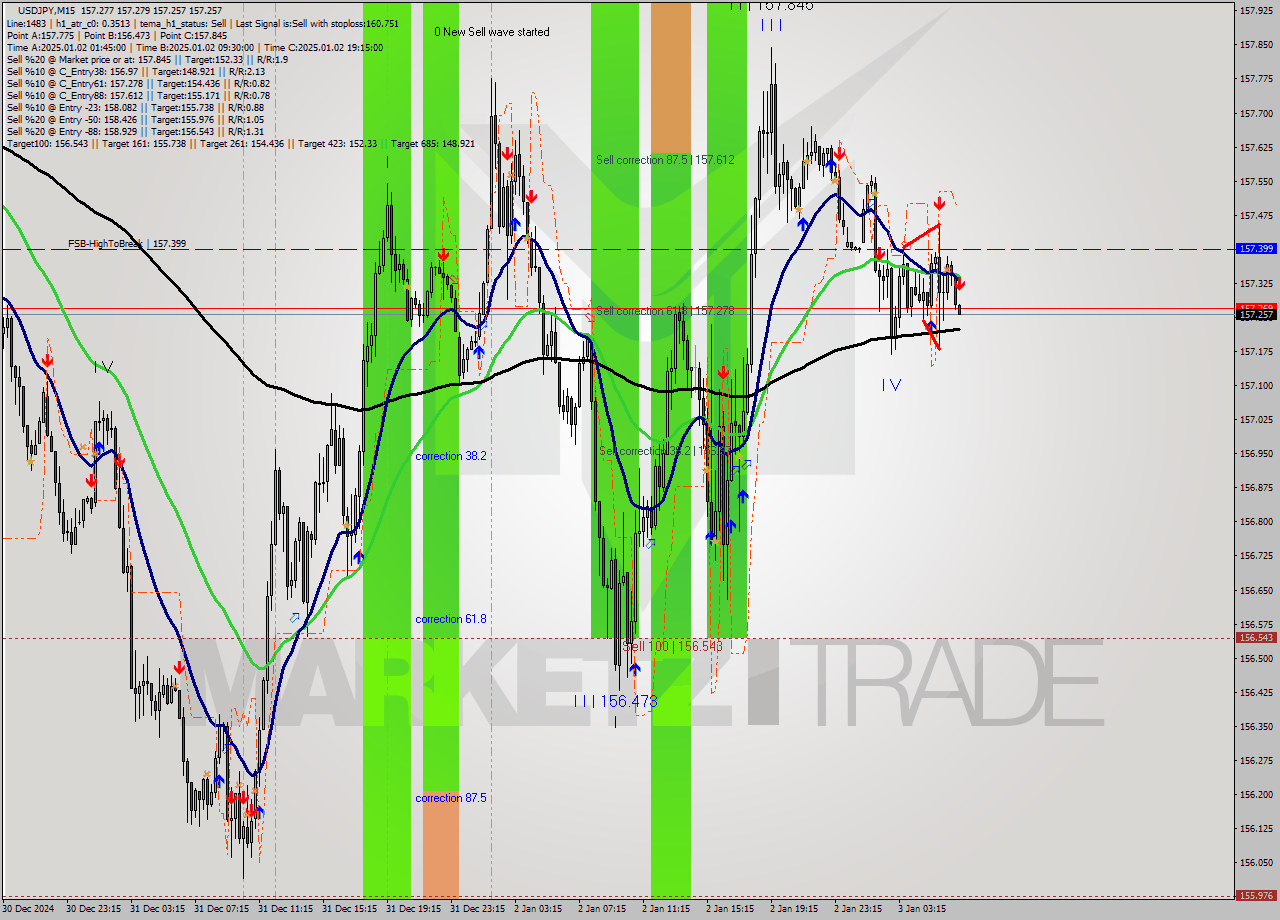Click the '31 Dec 23:15' time axis label

coord(477,909)
